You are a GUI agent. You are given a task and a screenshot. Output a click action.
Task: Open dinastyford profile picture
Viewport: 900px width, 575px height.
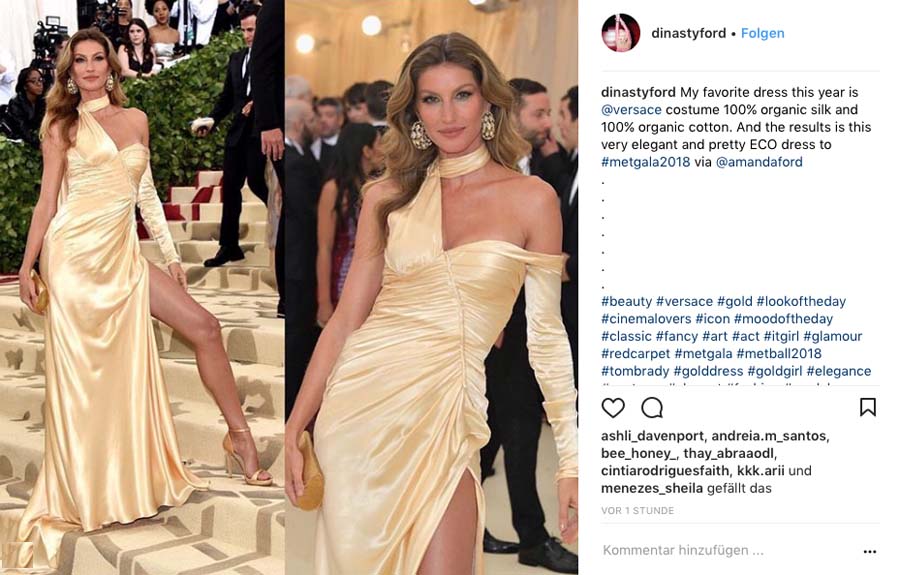coord(620,33)
